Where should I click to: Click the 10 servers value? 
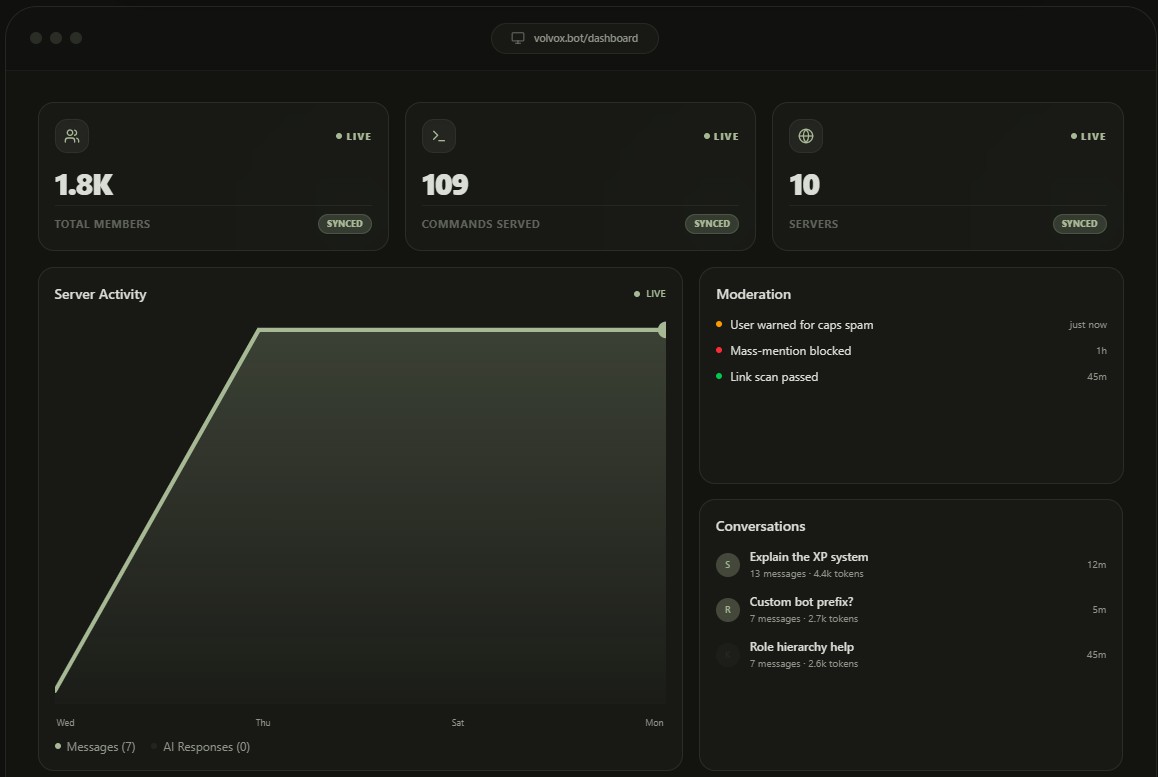pyautogui.click(x=804, y=185)
